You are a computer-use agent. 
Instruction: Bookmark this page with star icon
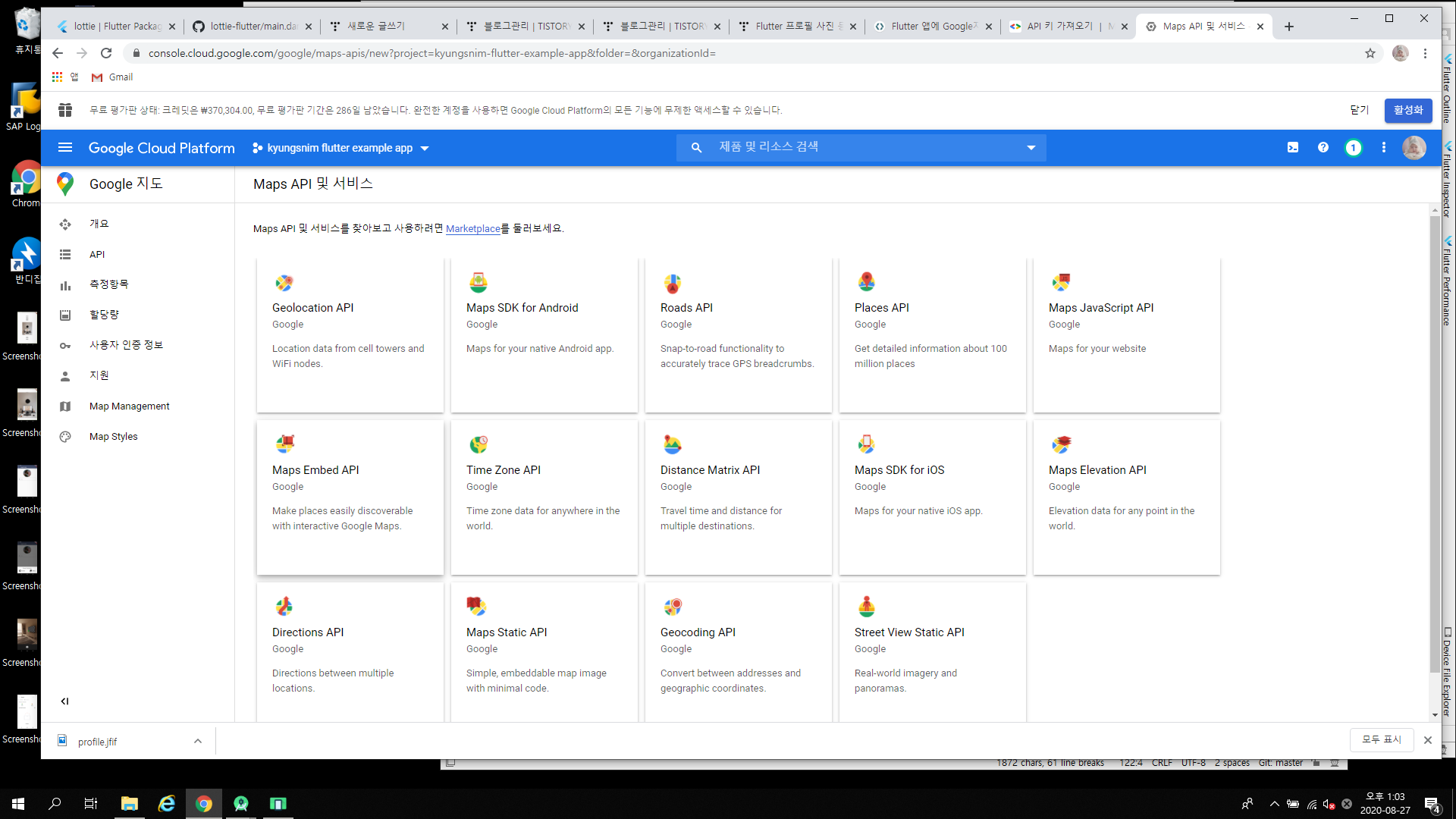point(1370,53)
